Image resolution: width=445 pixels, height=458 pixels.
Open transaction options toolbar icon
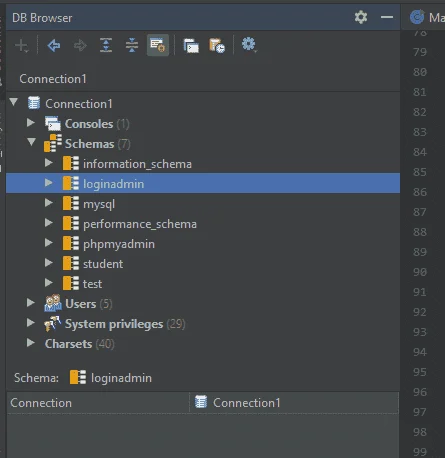(217, 46)
